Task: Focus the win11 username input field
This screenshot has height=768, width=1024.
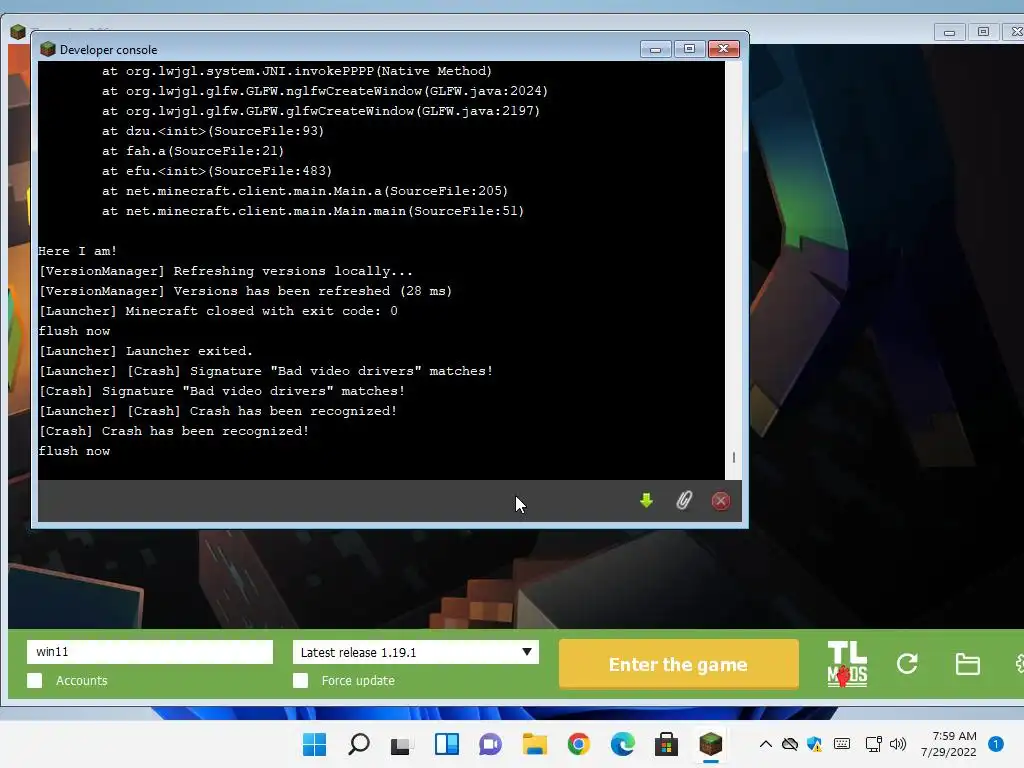Action: 150,652
